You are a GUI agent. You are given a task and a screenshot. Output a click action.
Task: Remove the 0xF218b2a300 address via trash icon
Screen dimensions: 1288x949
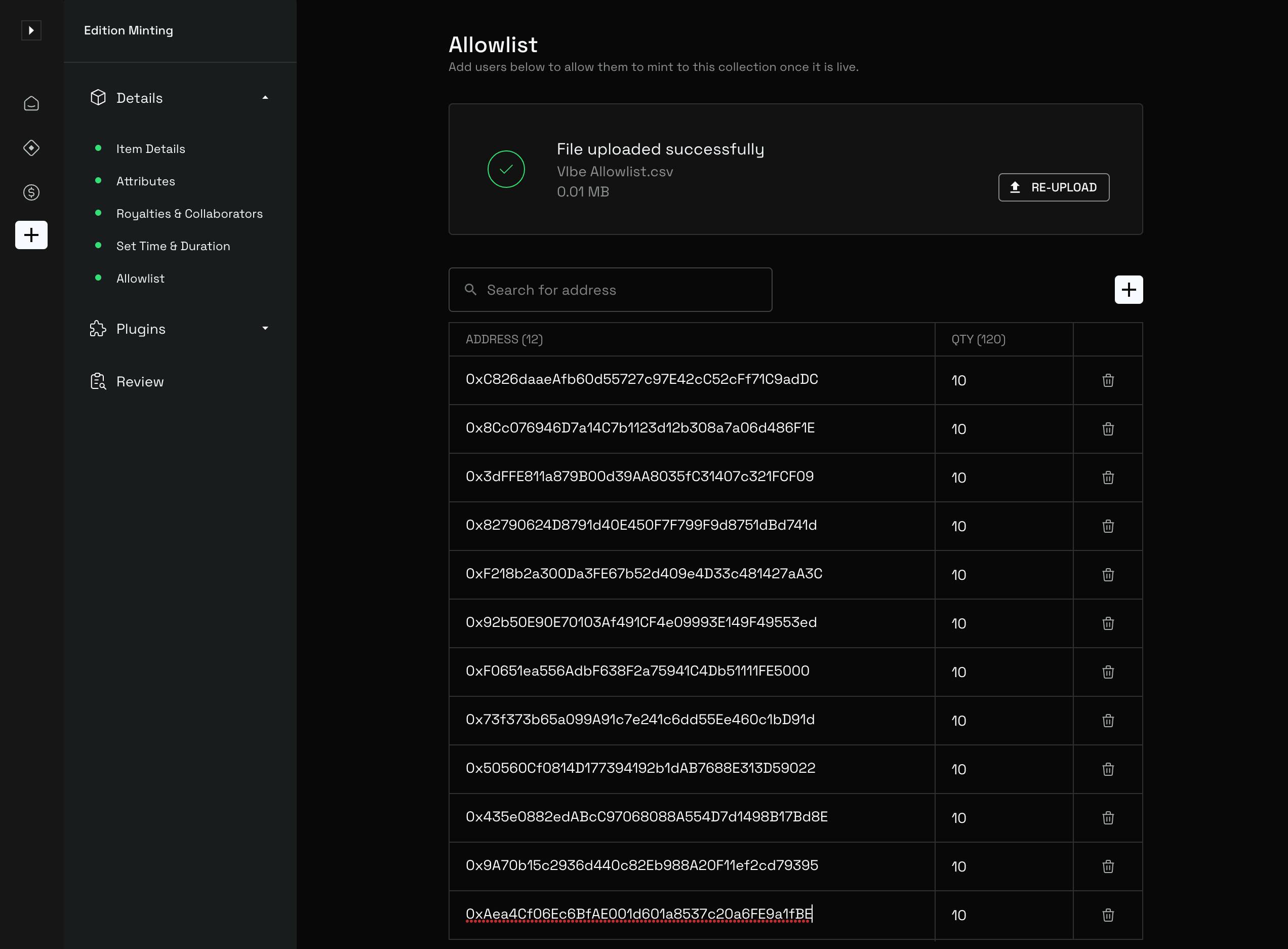tap(1107, 575)
